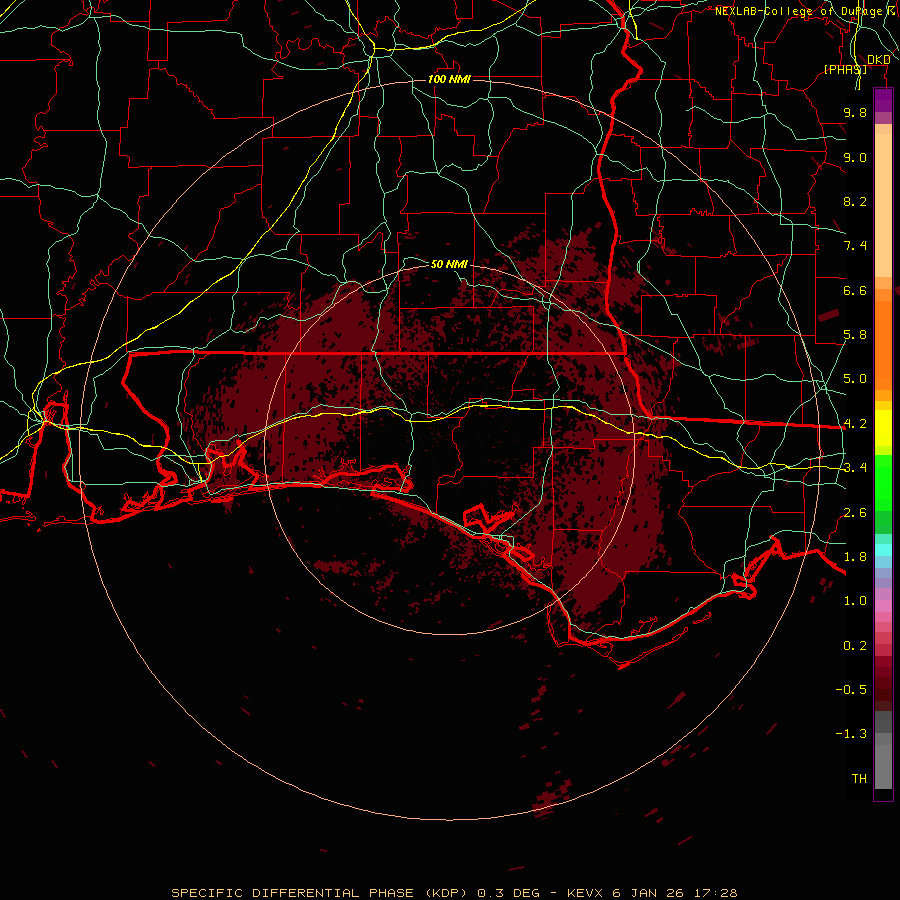Click the 9.0 value on the color scale
Image resolution: width=900 pixels, height=900 pixels.
[x=855, y=157]
